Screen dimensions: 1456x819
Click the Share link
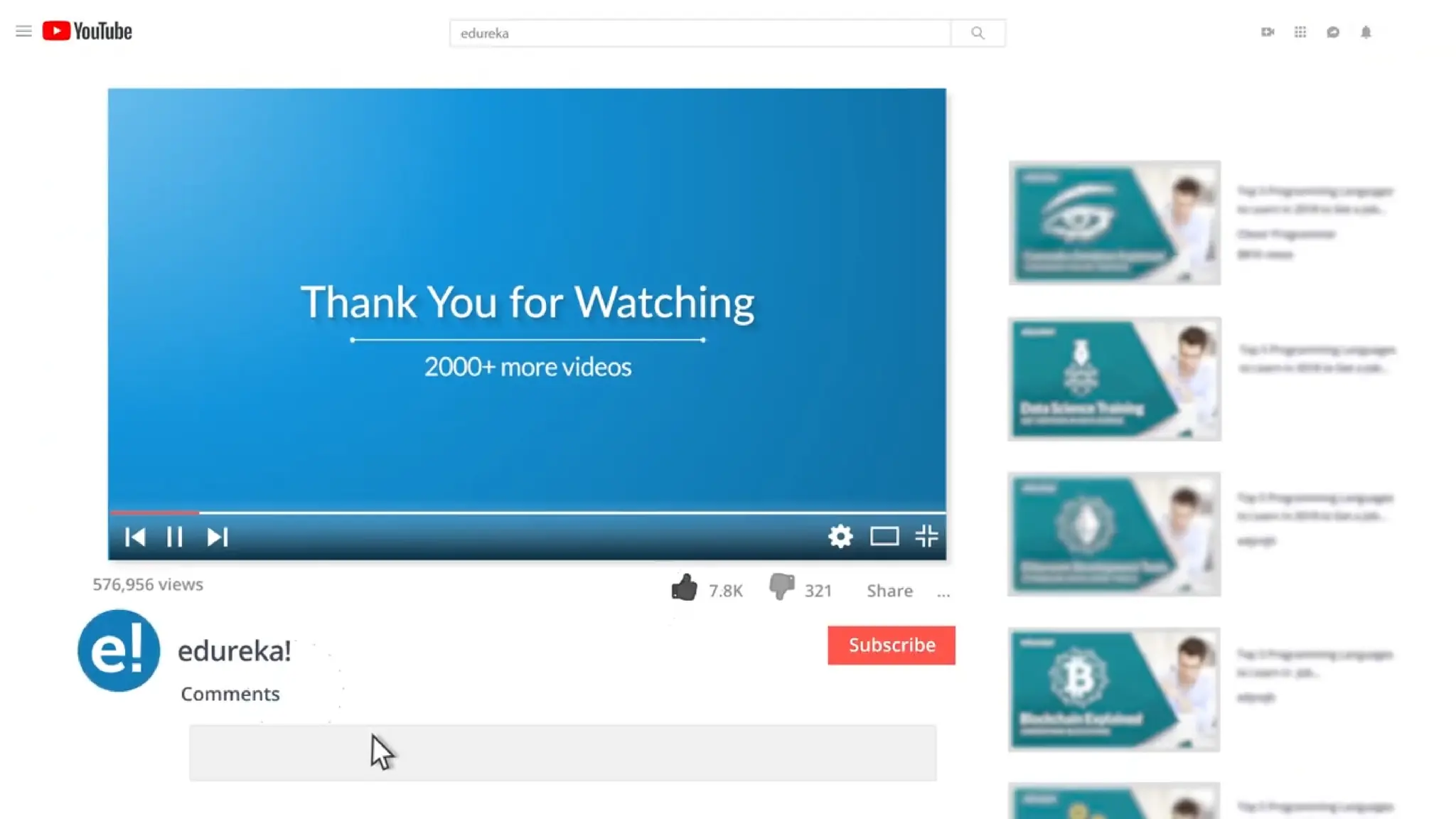pyautogui.click(x=889, y=591)
